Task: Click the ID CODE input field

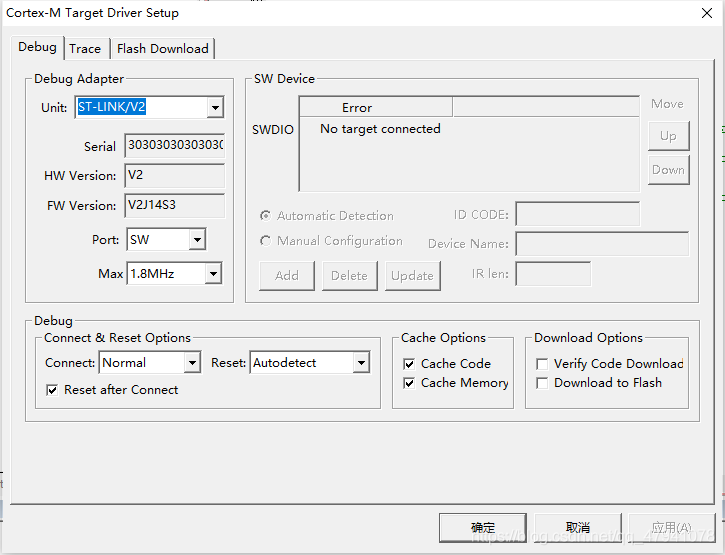Action: [x=578, y=214]
